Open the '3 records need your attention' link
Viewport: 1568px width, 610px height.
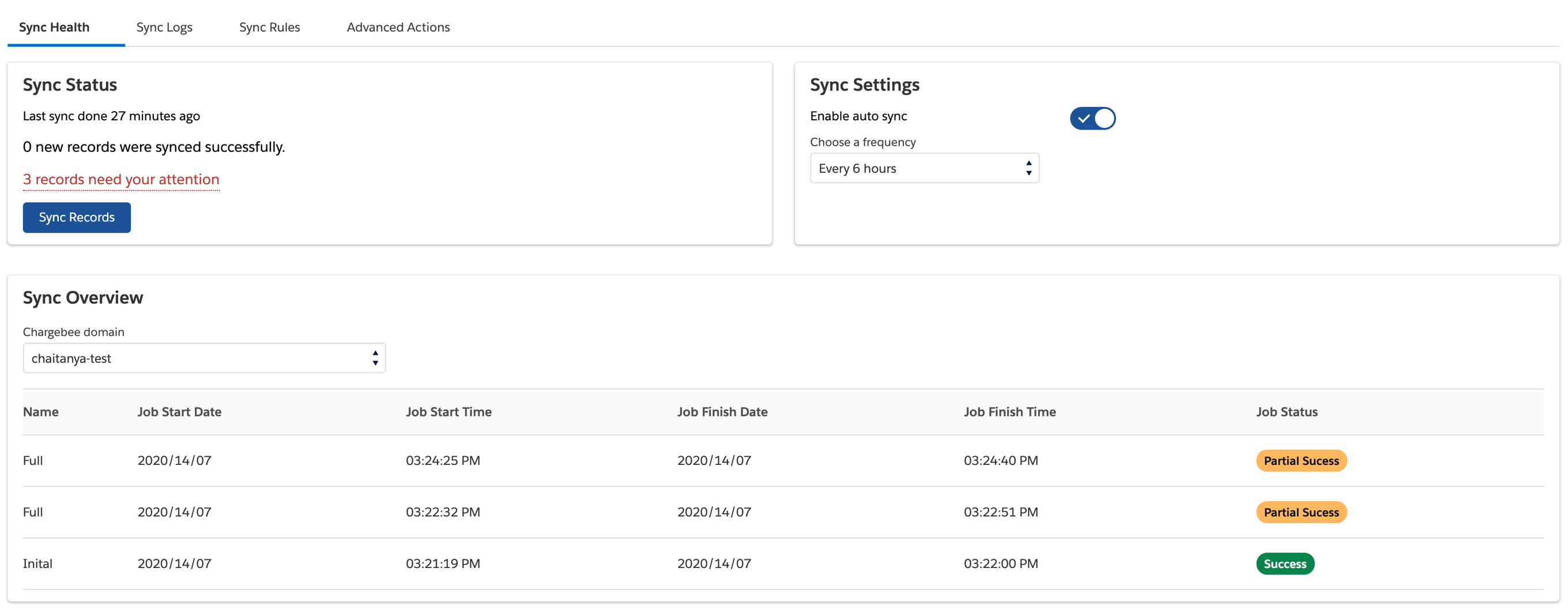point(120,179)
